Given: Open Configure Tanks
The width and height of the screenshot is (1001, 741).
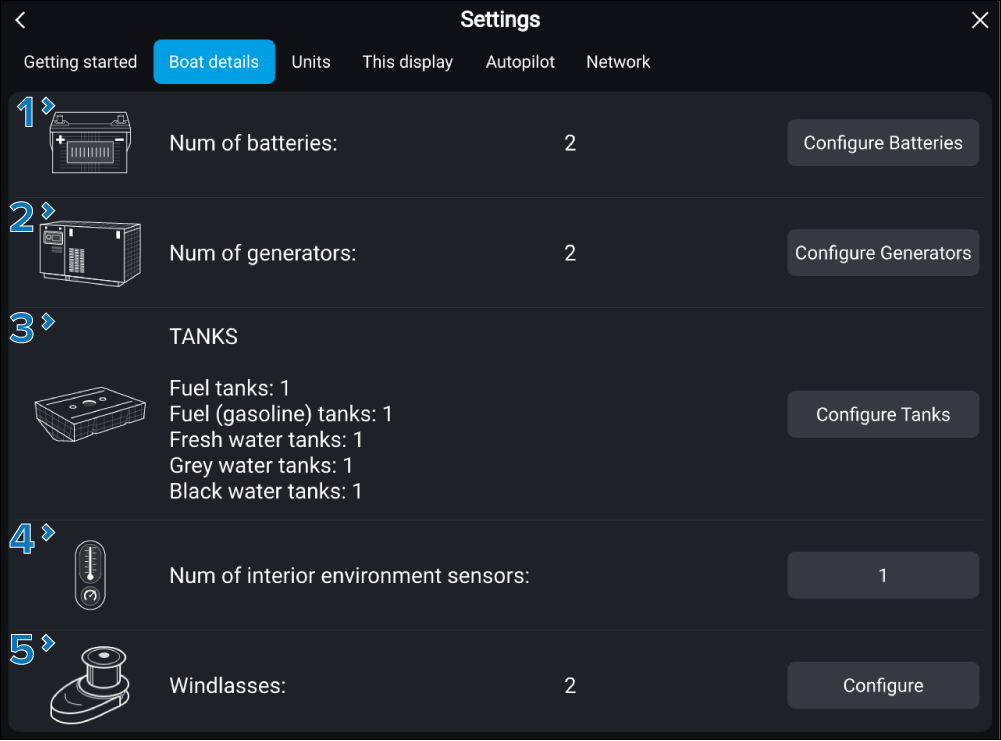Looking at the screenshot, I should pyautogui.click(x=883, y=414).
